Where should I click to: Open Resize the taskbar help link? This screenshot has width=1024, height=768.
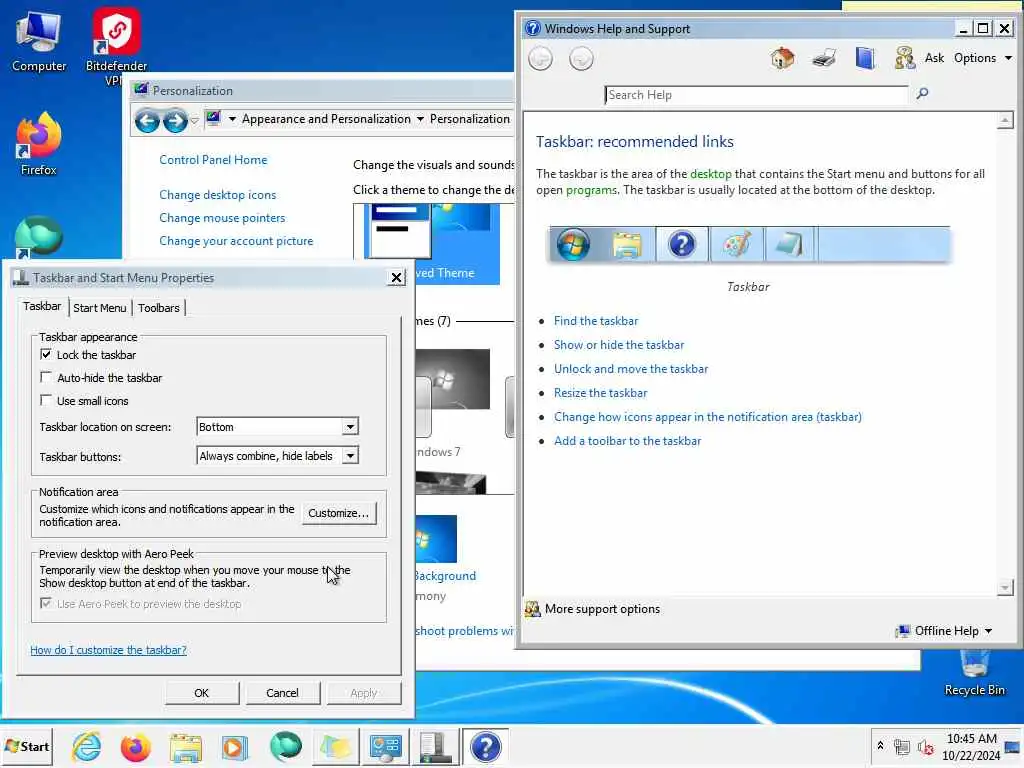click(600, 393)
